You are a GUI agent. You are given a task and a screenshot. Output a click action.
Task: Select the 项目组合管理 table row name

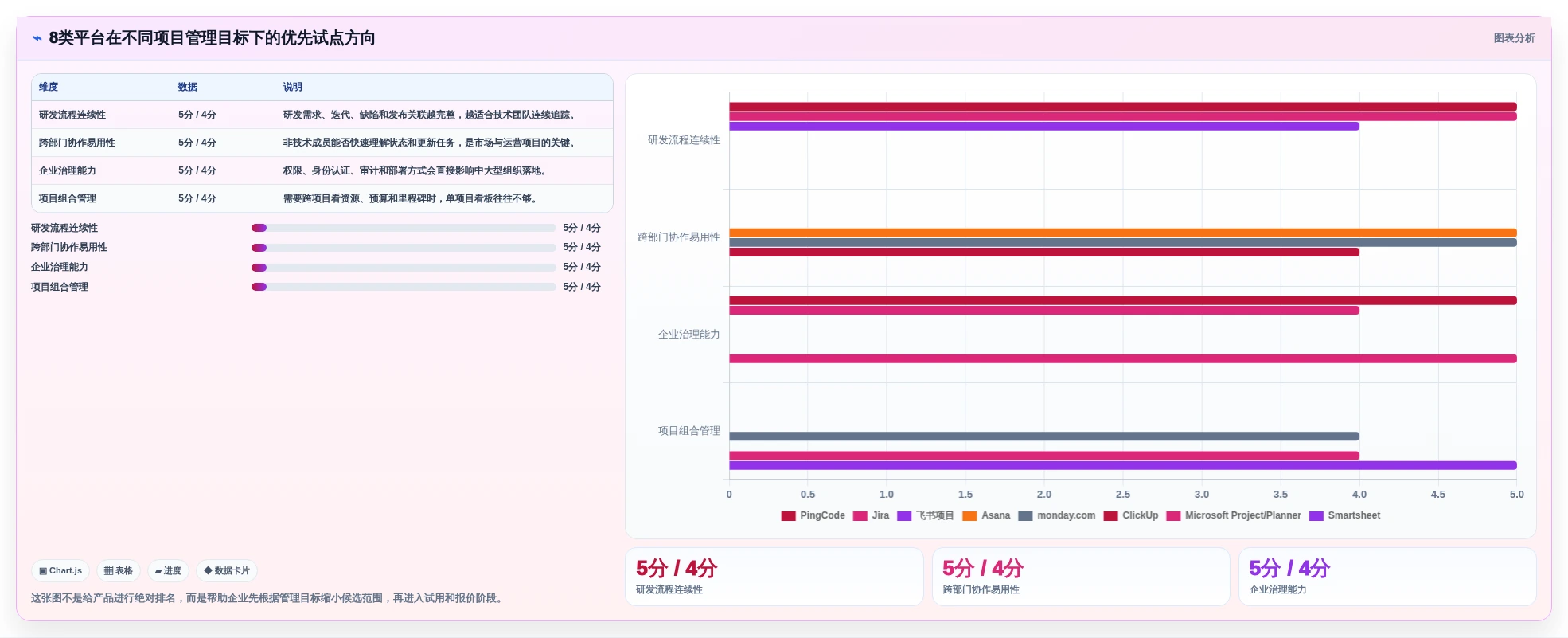pyautogui.click(x=68, y=198)
